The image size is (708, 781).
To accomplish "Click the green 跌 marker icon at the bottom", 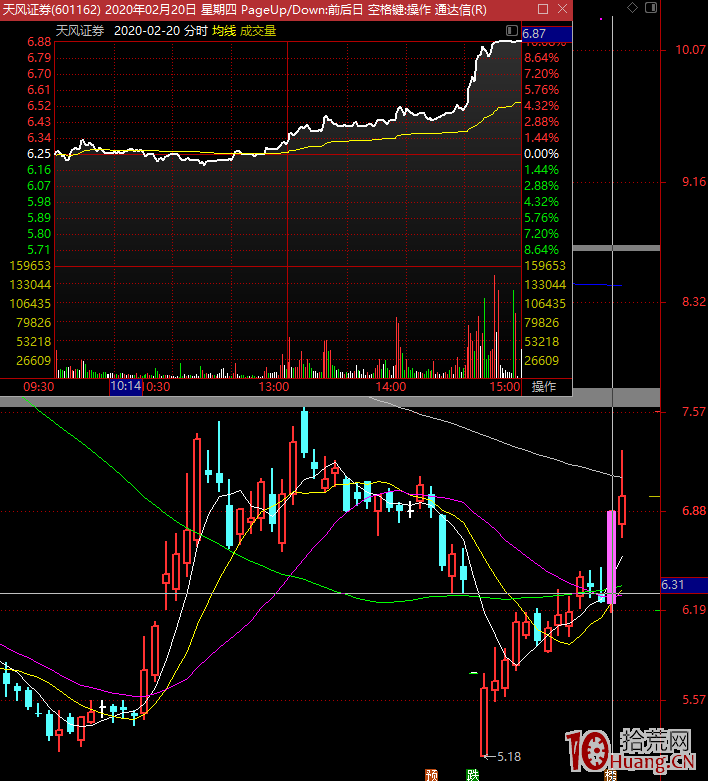I will pos(472,775).
